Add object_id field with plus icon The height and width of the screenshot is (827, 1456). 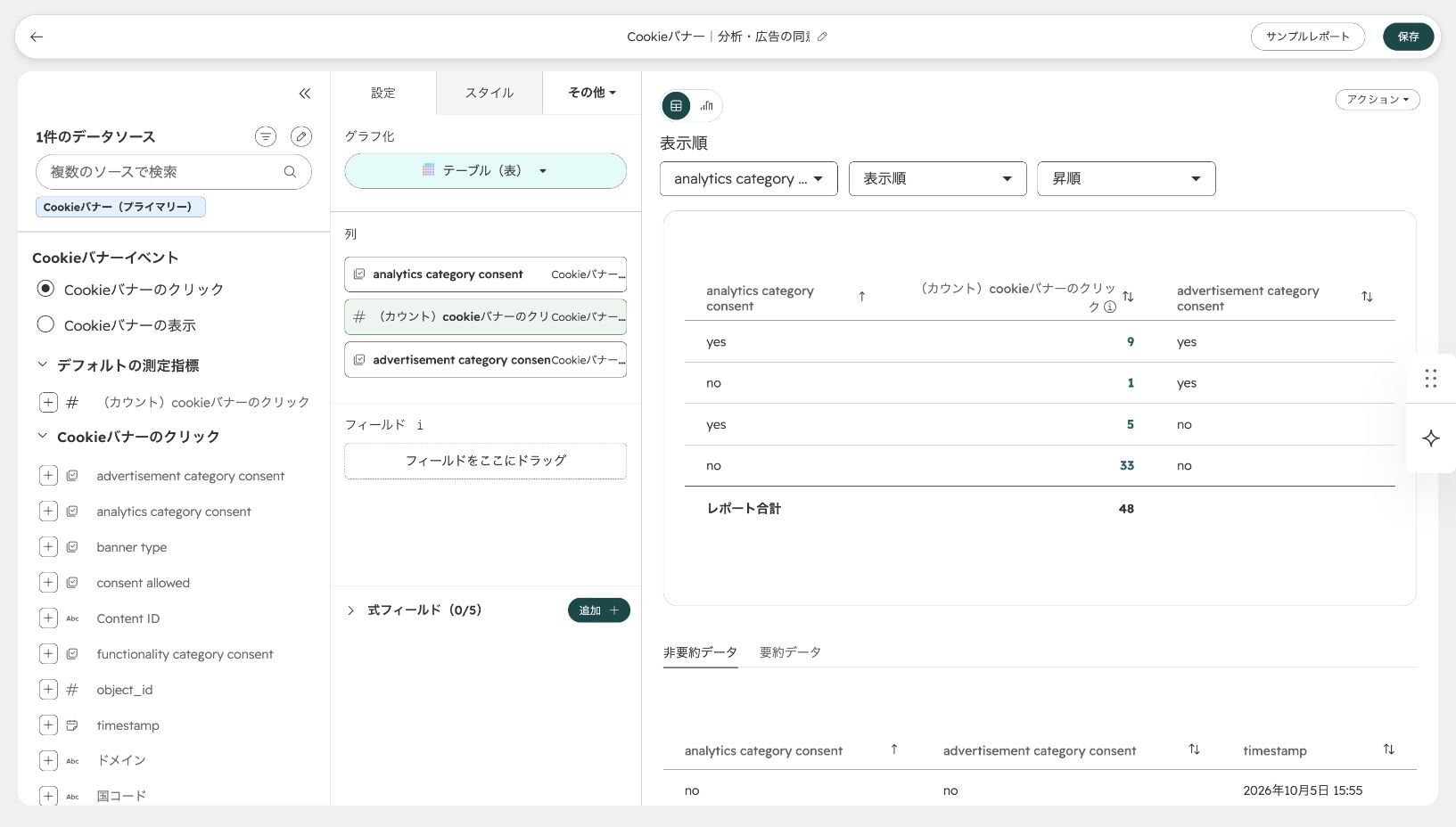48,690
